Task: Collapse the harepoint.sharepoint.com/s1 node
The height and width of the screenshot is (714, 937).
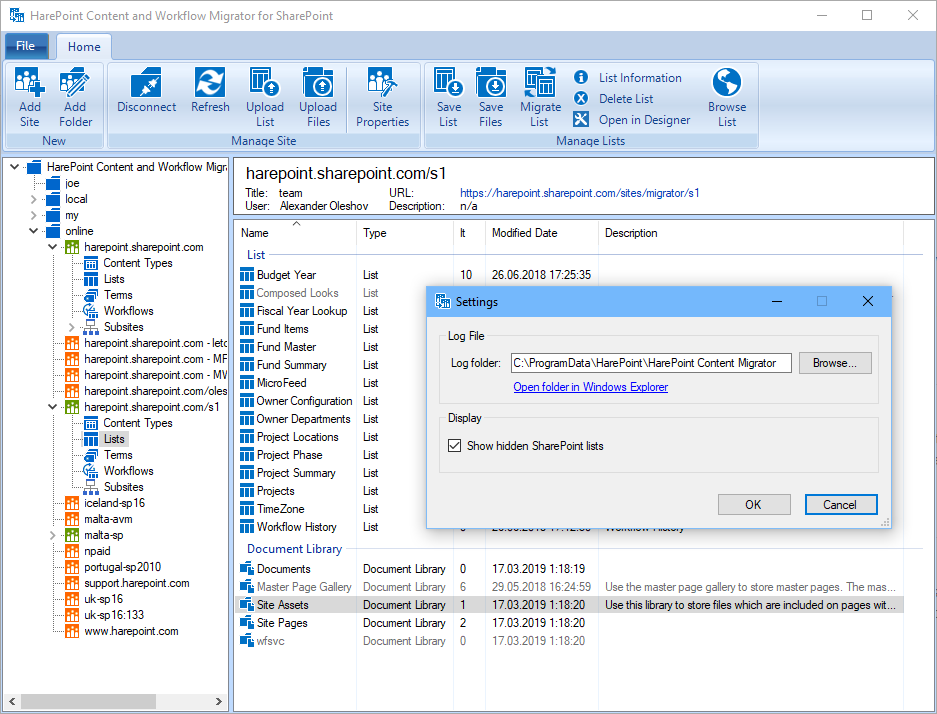Action: [x=53, y=407]
